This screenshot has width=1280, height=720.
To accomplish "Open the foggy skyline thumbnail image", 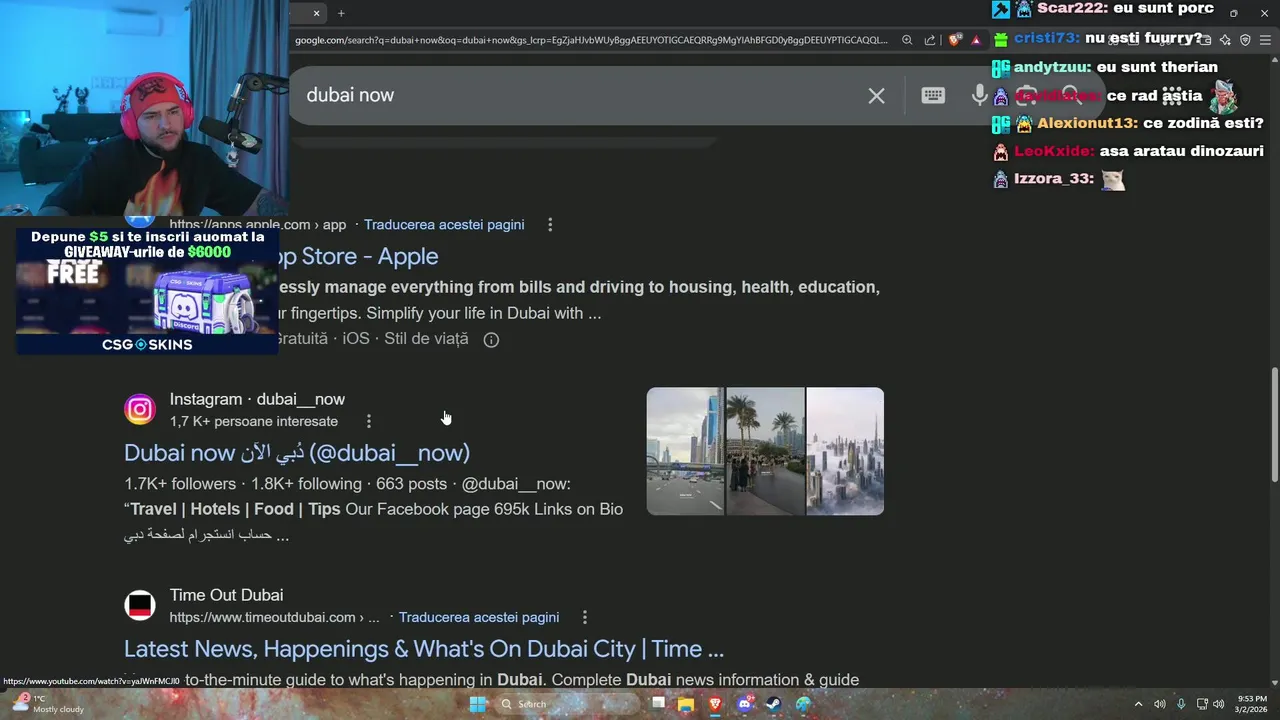I will (845, 451).
